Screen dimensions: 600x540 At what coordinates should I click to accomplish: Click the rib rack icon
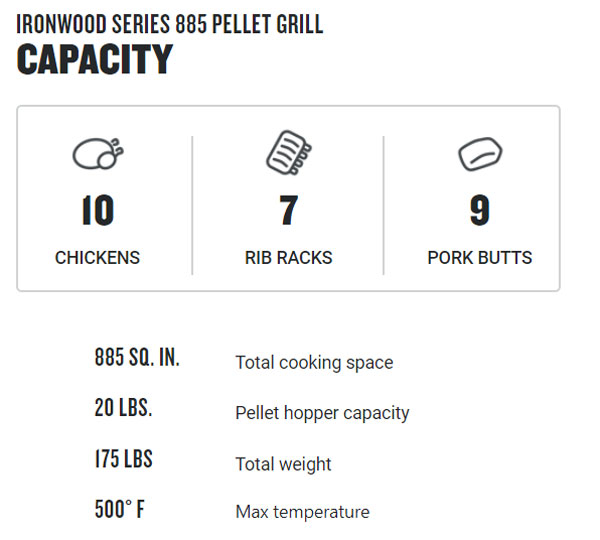[288, 153]
